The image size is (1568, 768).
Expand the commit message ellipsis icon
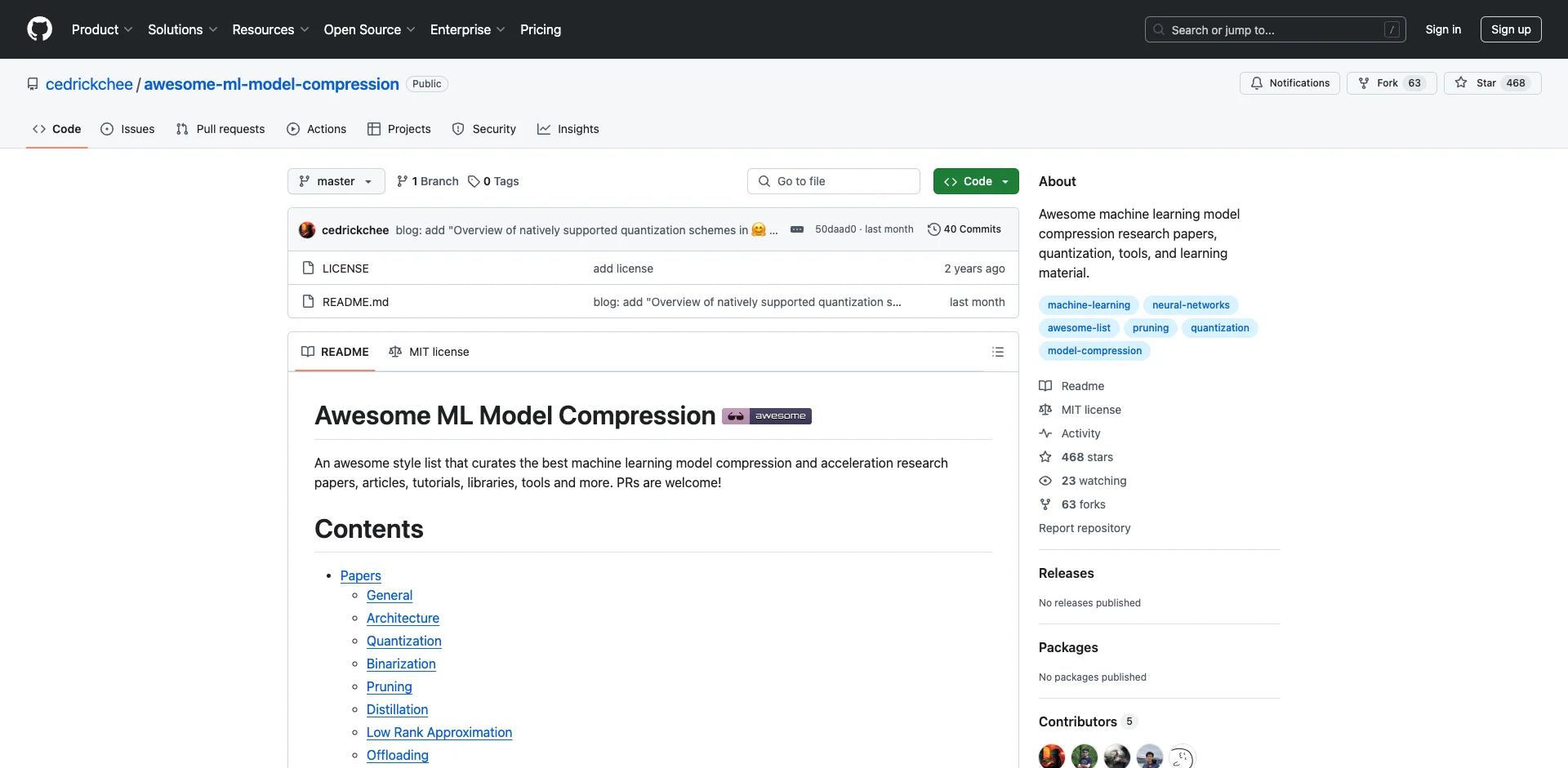click(797, 230)
